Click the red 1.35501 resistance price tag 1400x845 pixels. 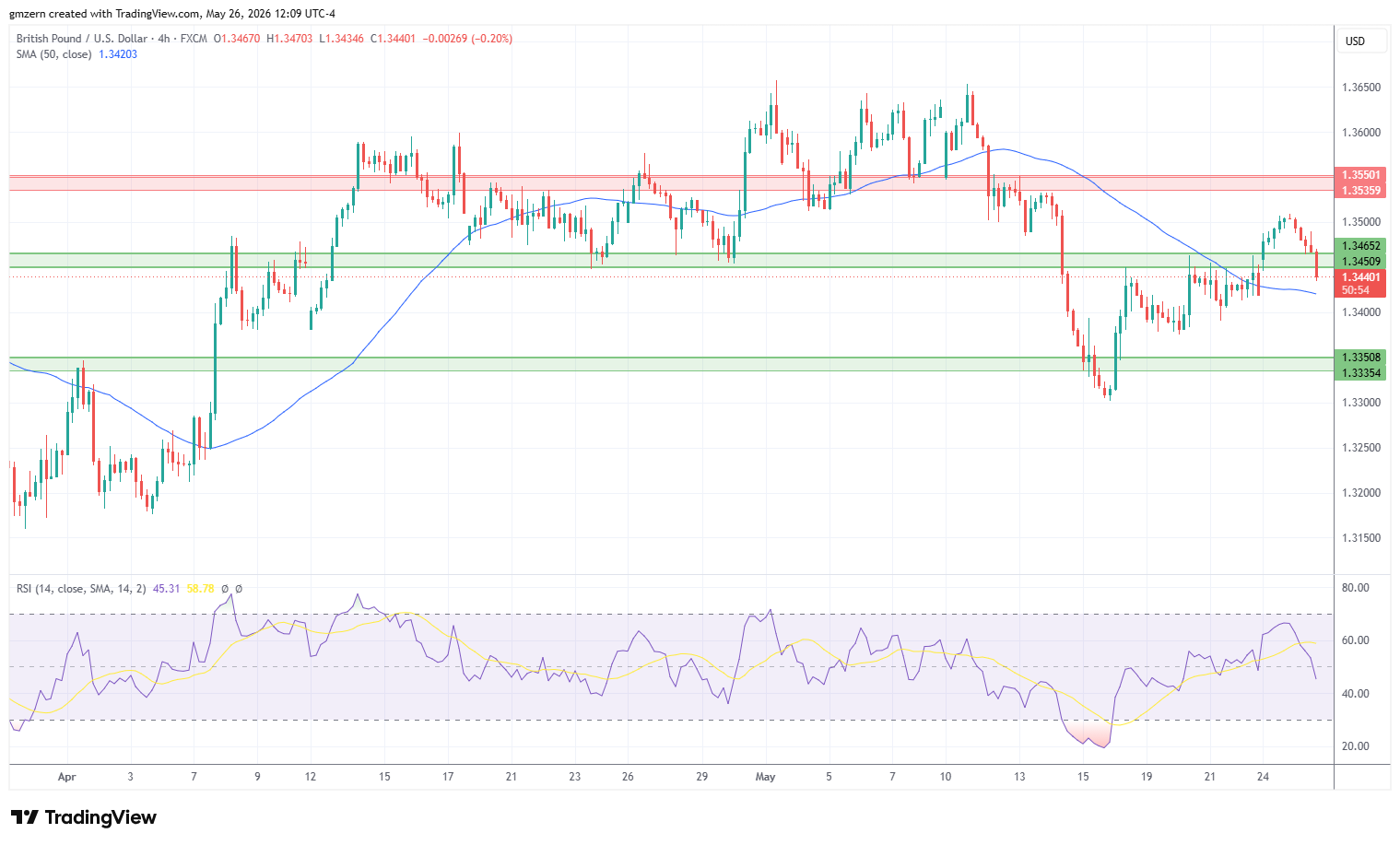[1360, 175]
